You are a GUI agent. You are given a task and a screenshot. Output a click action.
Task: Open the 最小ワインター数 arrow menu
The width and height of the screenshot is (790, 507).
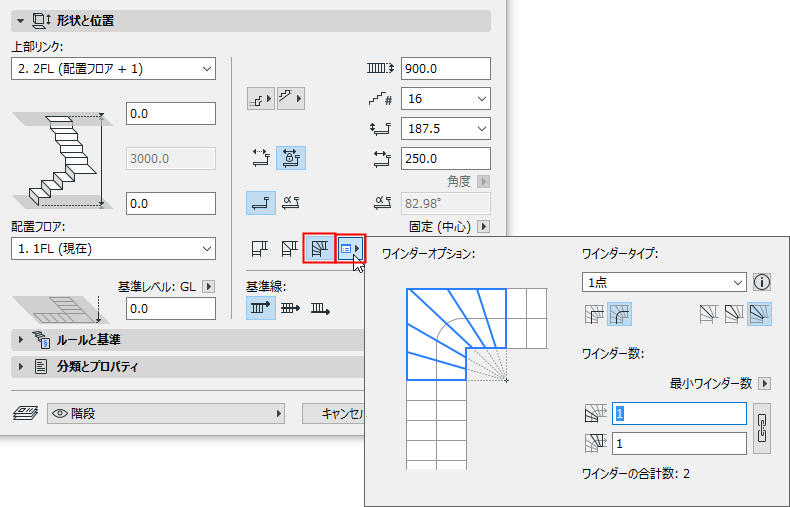click(x=764, y=384)
